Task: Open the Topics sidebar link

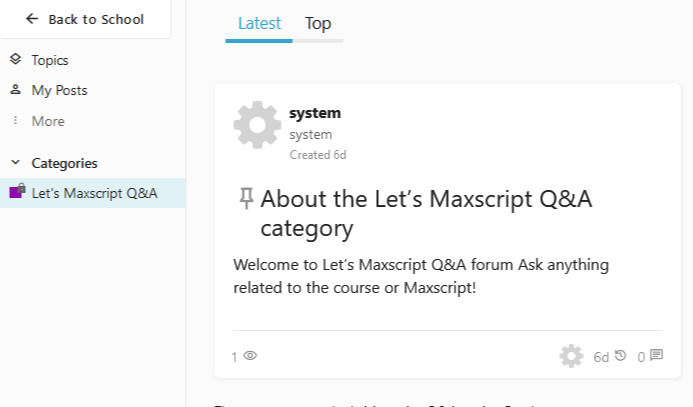Action: tap(50, 60)
